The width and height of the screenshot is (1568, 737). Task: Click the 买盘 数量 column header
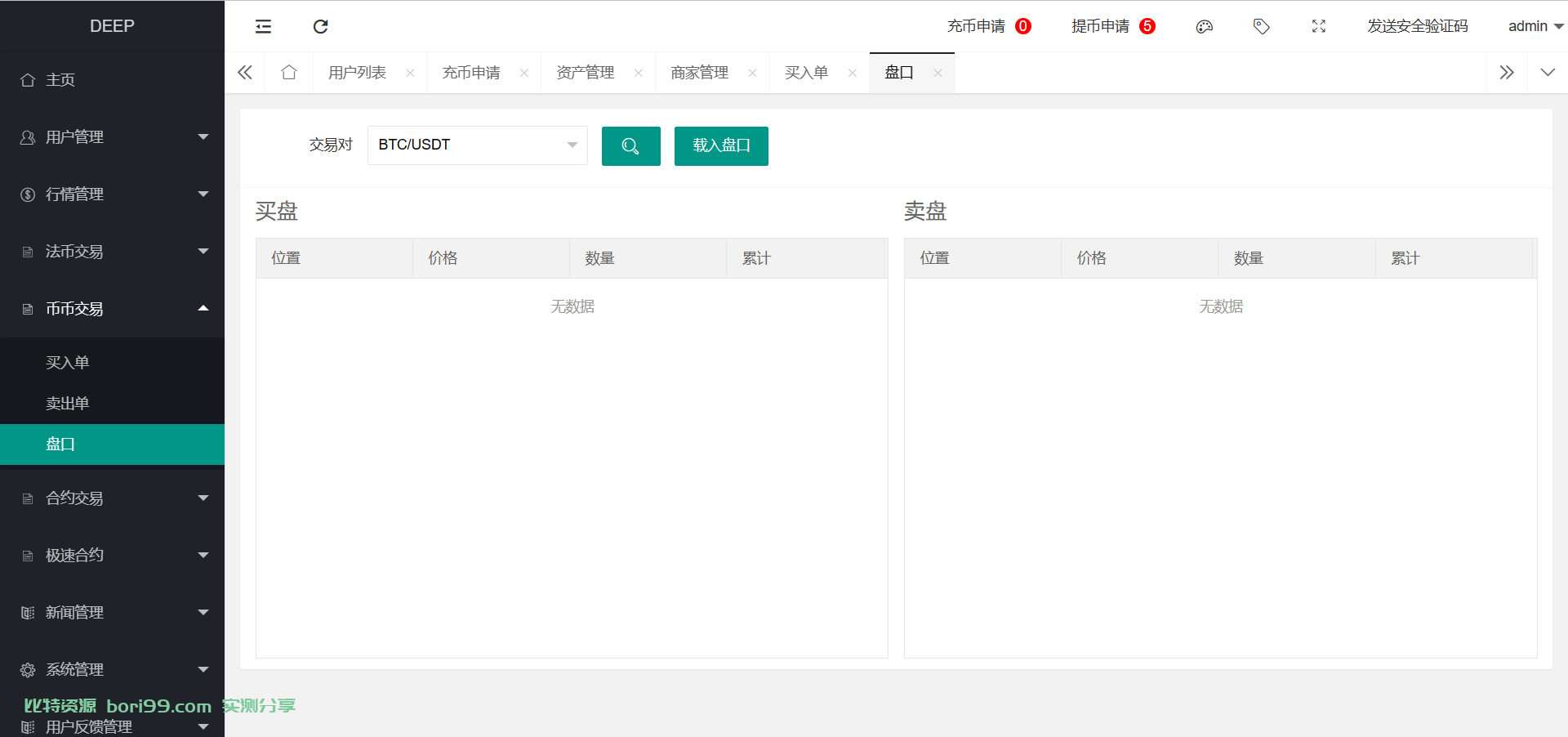pyautogui.click(x=648, y=258)
